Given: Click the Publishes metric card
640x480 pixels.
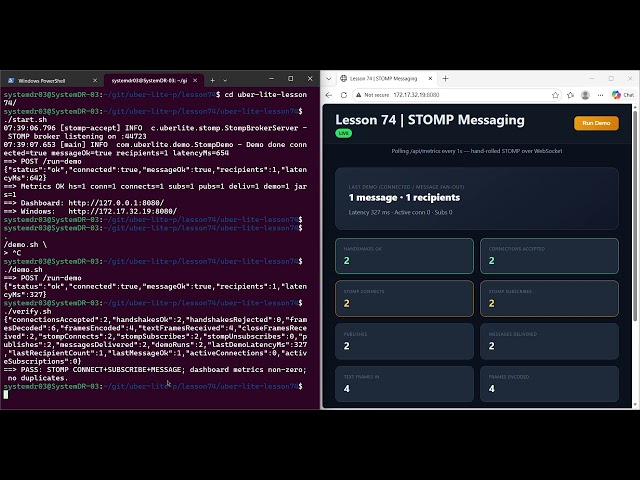Looking at the screenshot, I should [404, 341].
